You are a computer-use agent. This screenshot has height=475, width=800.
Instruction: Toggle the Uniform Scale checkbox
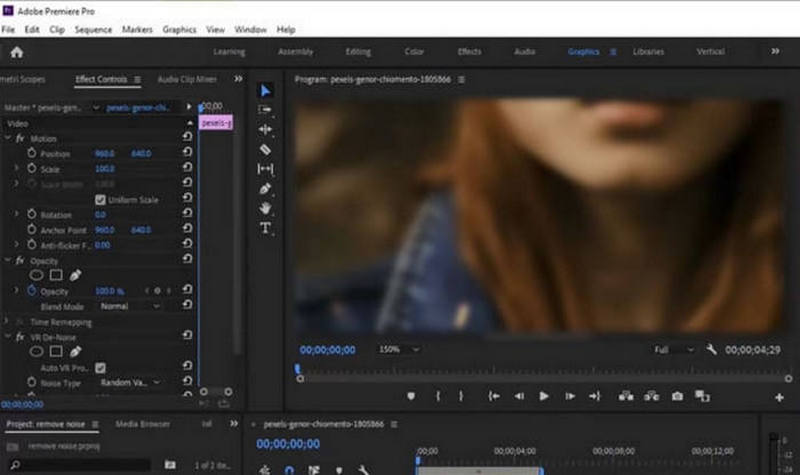(x=100, y=200)
